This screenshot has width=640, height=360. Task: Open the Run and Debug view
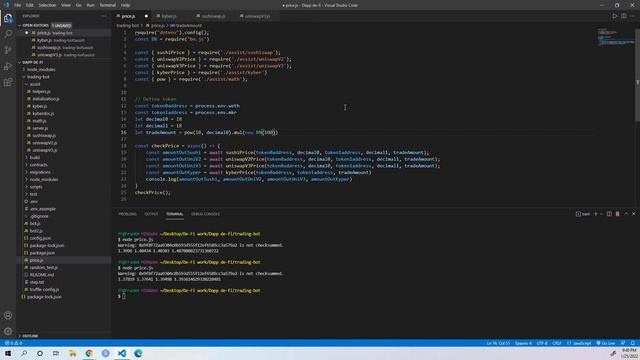click(8, 66)
